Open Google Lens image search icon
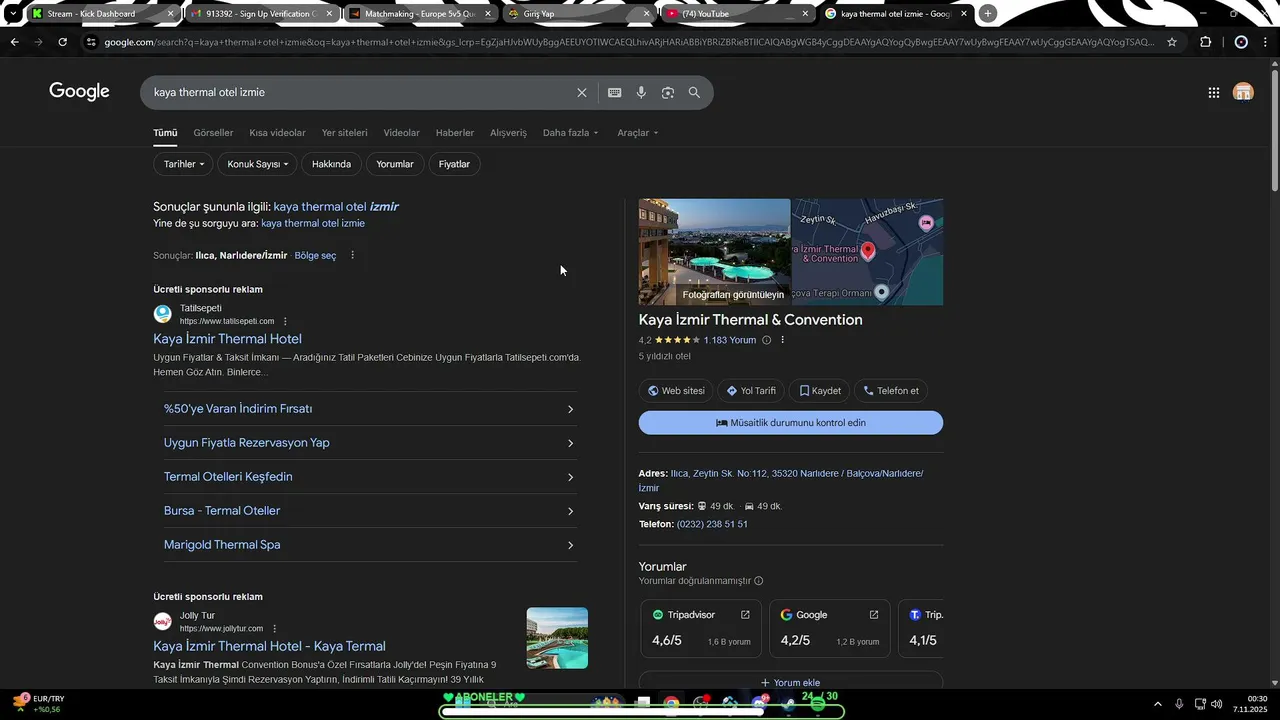 tap(668, 92)
